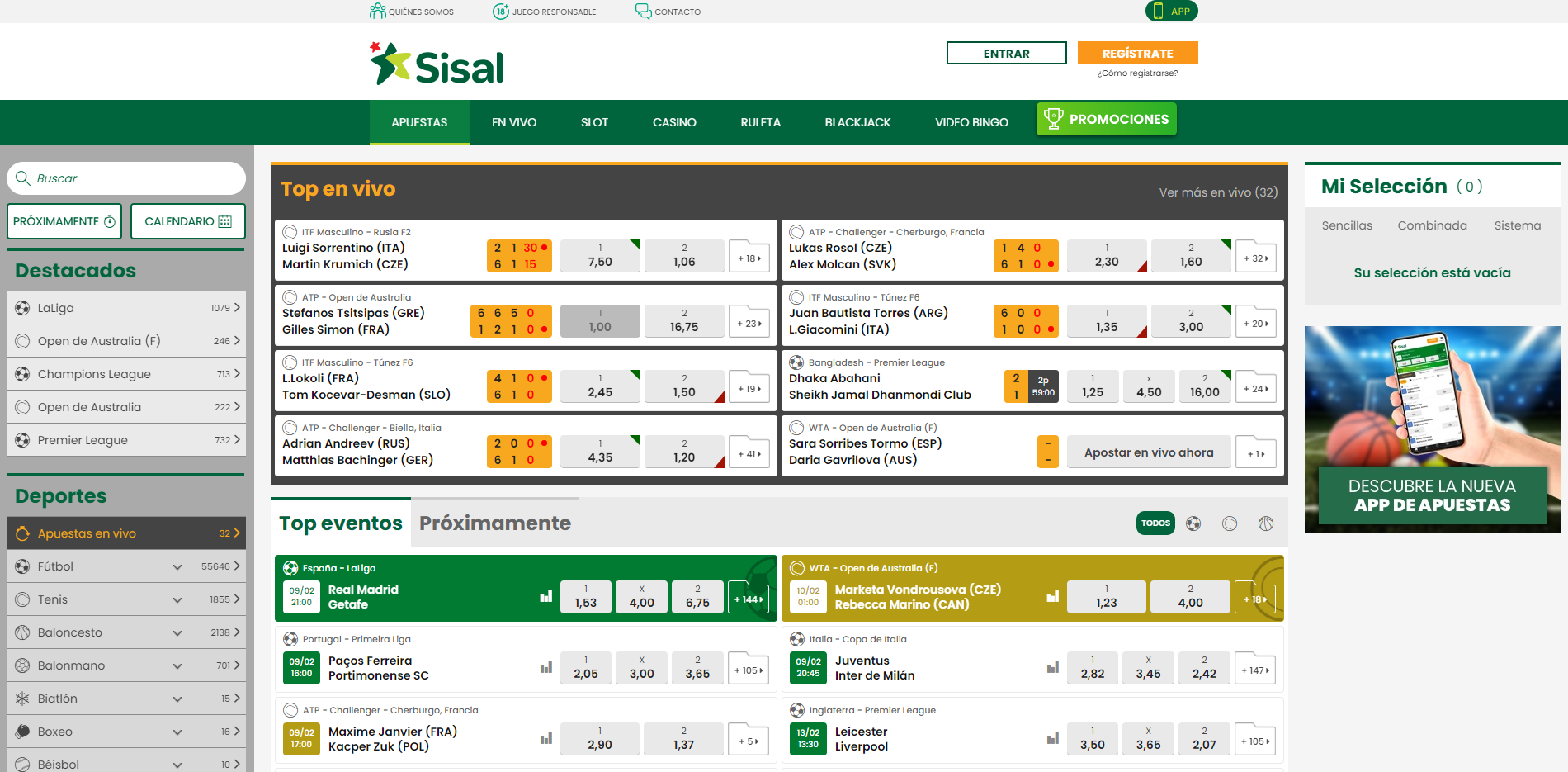Click the Boxeo glove icon
The width and height of the screenshot is (1568, 772).
tap(22, 732)
